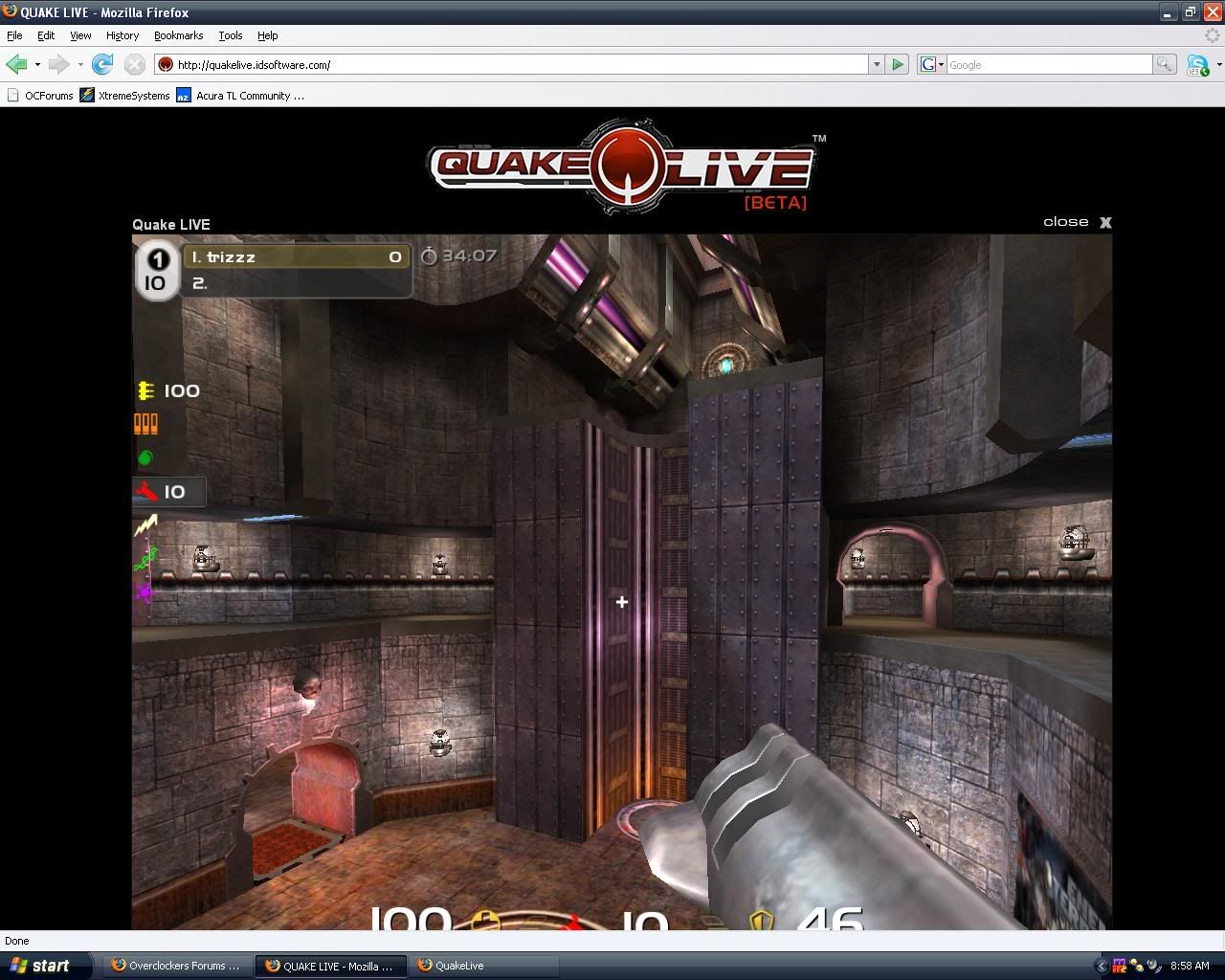
Task: Click the search magnifier icon
Action: [x=1164, y=64]
